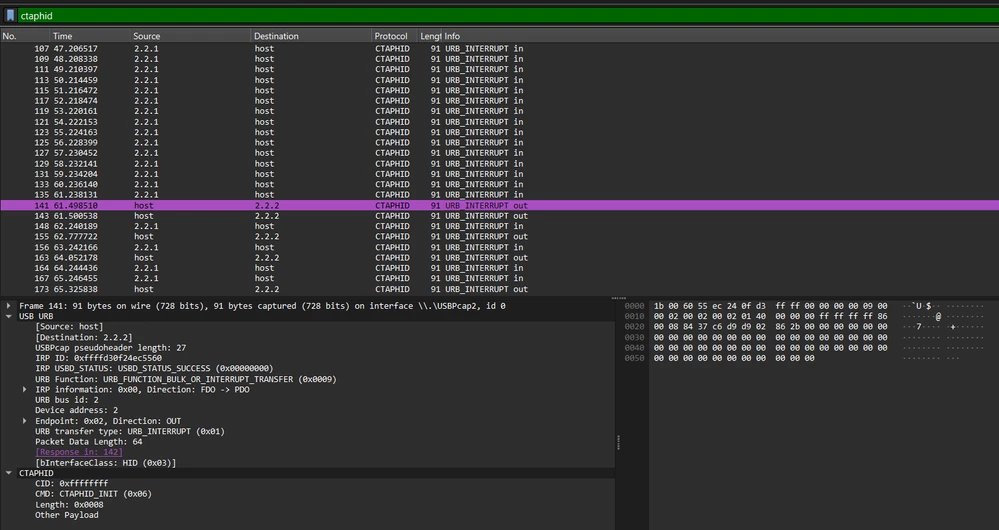The height and width of the screenshot is (530, 999).
Task: Expand the Frame 141 tree node
Action: [9, 306]
